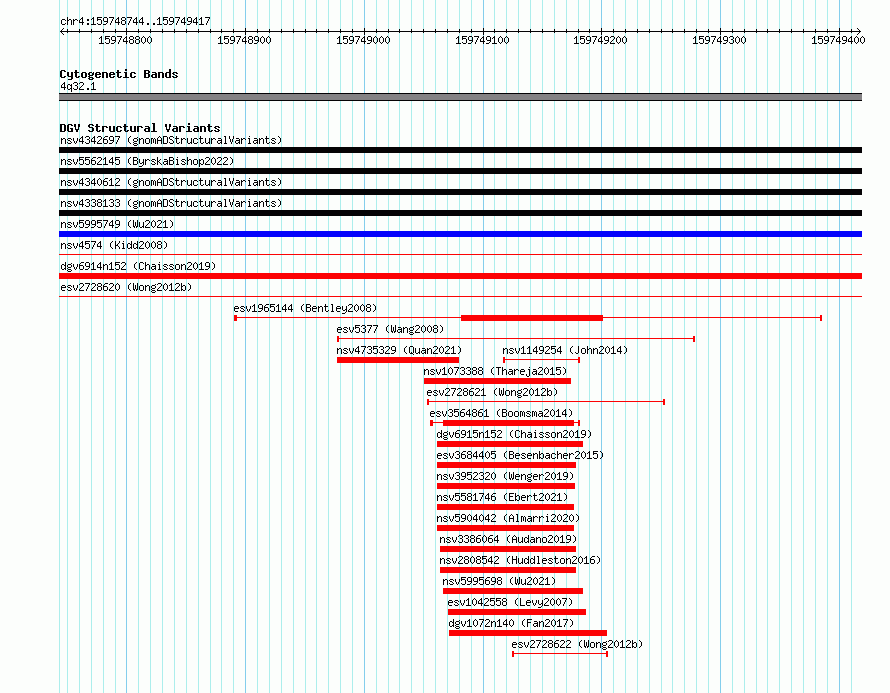Select nsv4340612 (gnomADStructuralVariants) label

[171, 182]
